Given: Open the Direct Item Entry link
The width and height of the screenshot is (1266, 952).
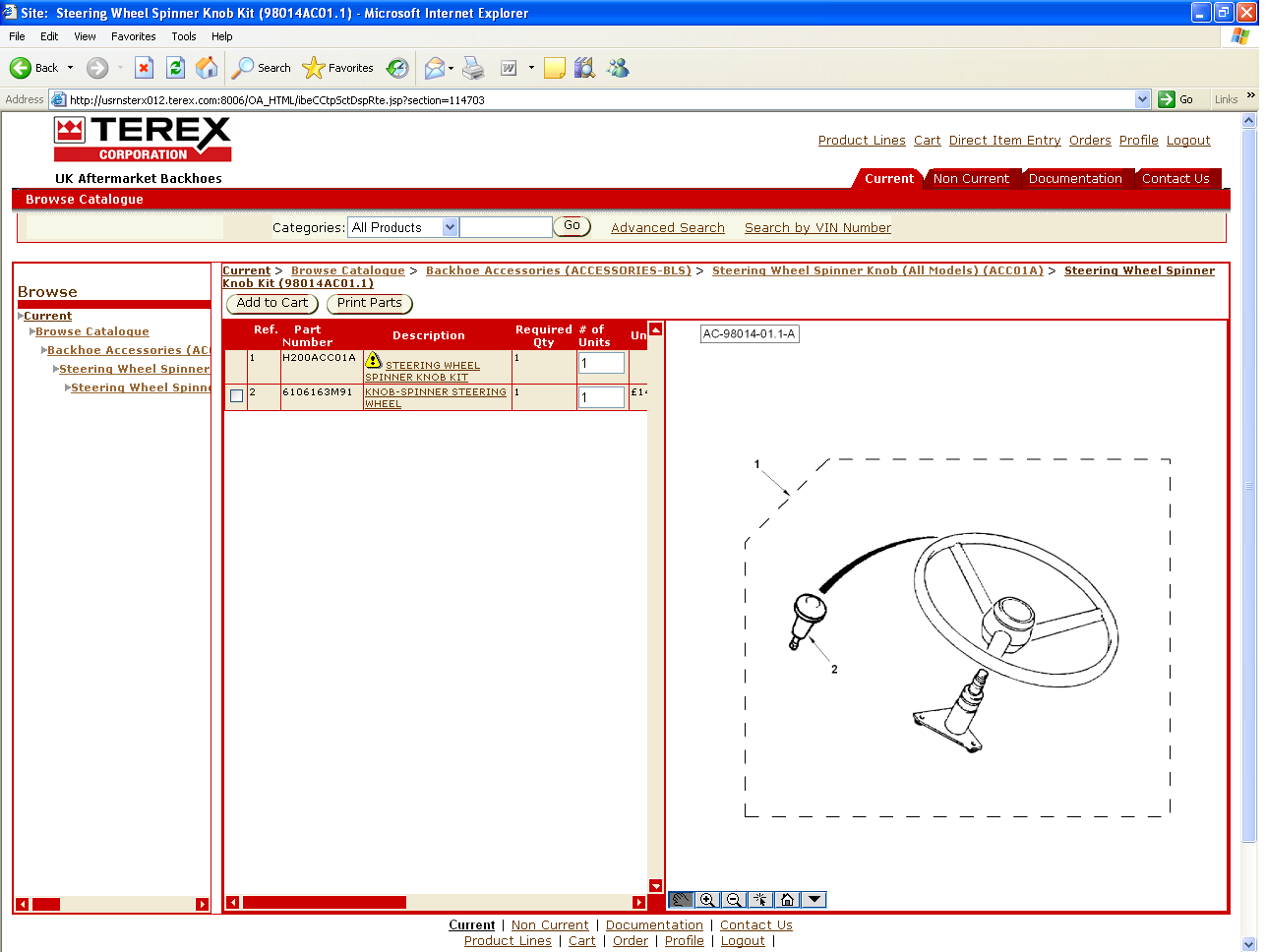Looking at the screenshot, I should [x=1004, y=141].
